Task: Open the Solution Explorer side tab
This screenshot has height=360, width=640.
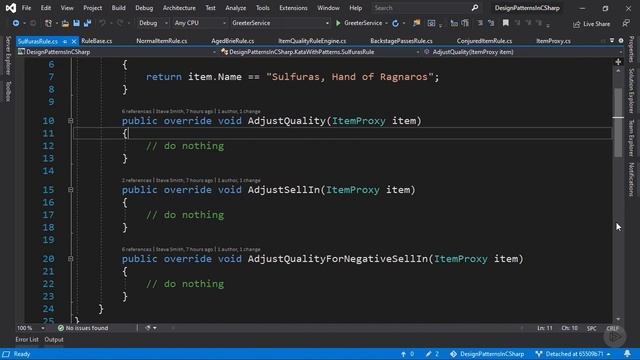Action: 631,91
